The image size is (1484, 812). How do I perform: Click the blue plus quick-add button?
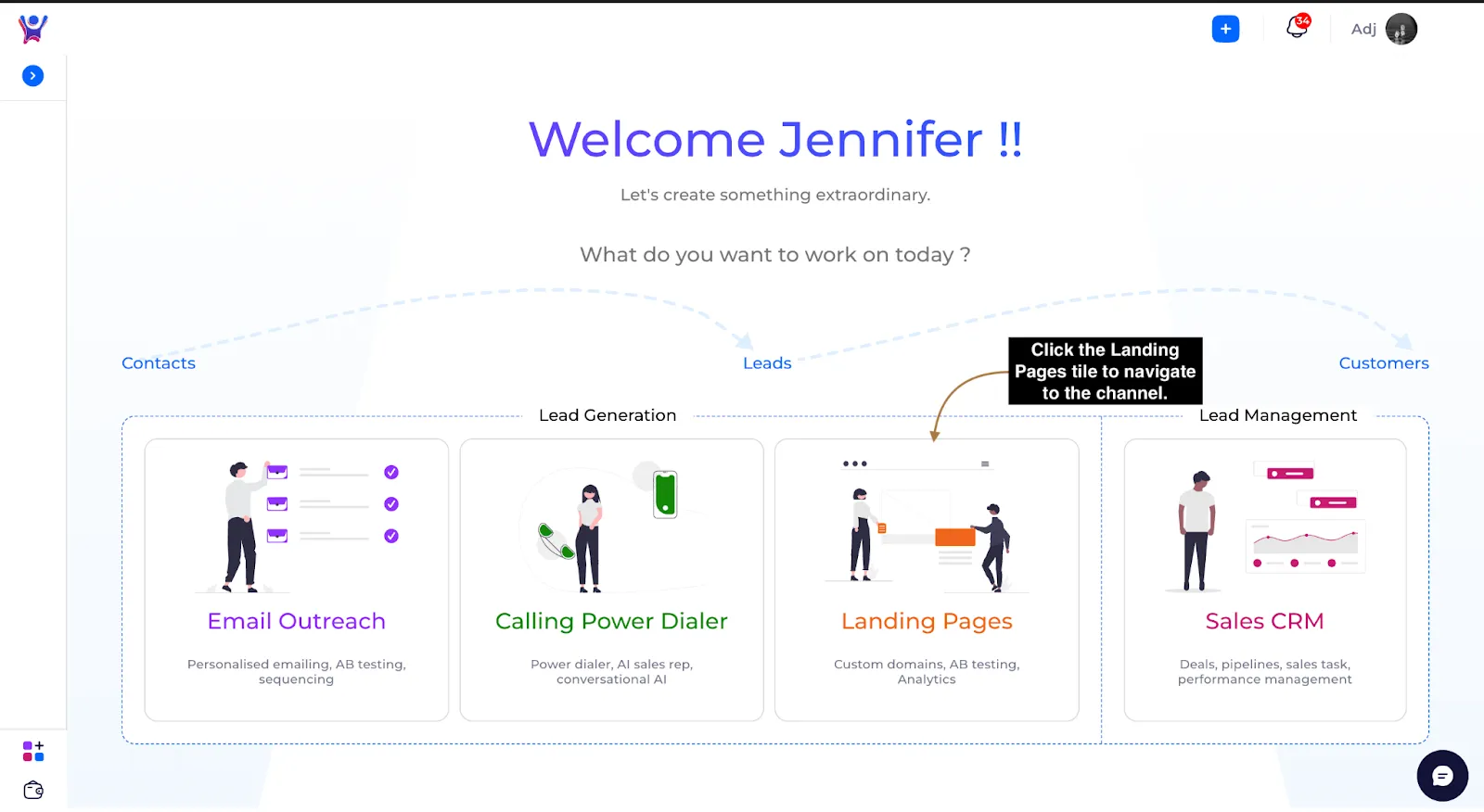1225,29
